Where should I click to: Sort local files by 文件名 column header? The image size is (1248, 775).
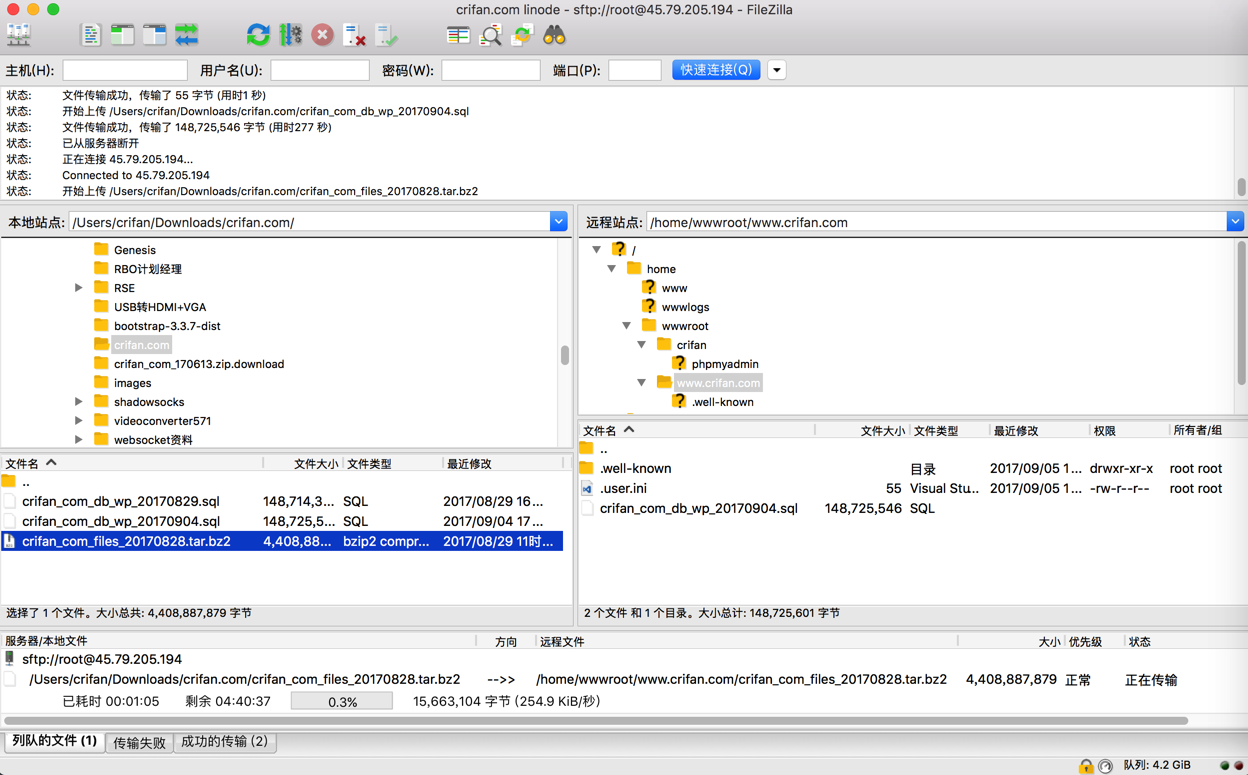coord(132,463)
